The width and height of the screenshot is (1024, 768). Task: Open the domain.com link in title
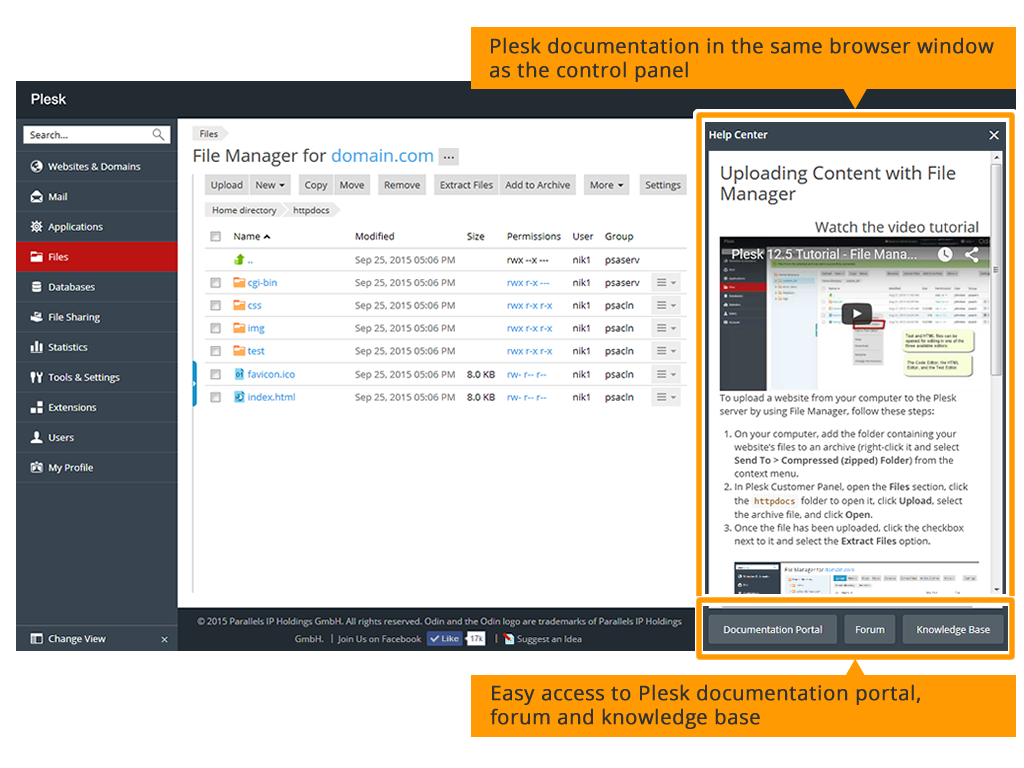tap(382, 156)
